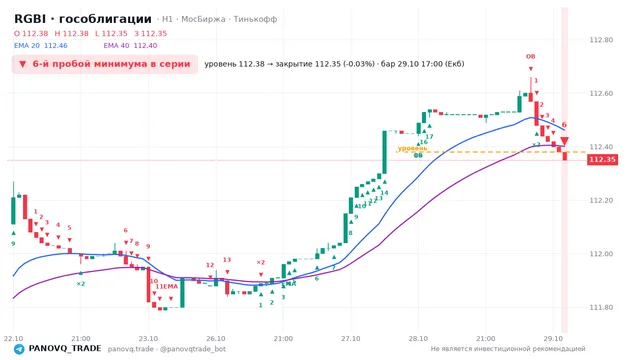Click the orange "уровень" level label
Viewport: 640px width, 360px height.
(x=412, y=148)
